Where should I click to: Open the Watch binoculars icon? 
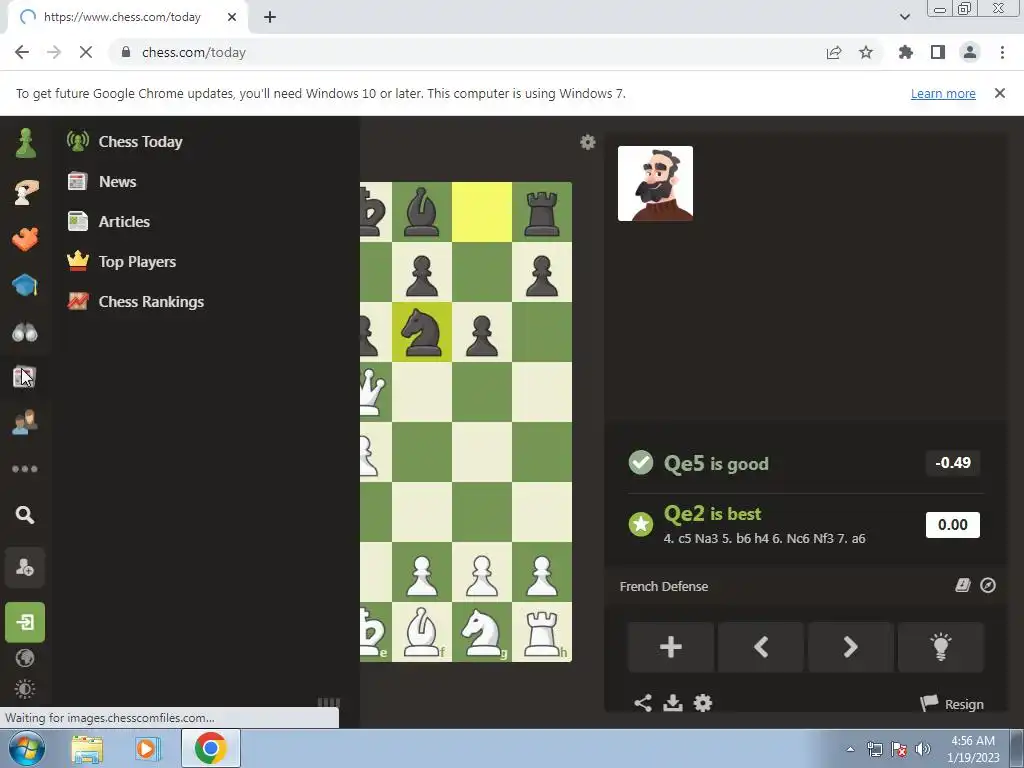[25, 332]
